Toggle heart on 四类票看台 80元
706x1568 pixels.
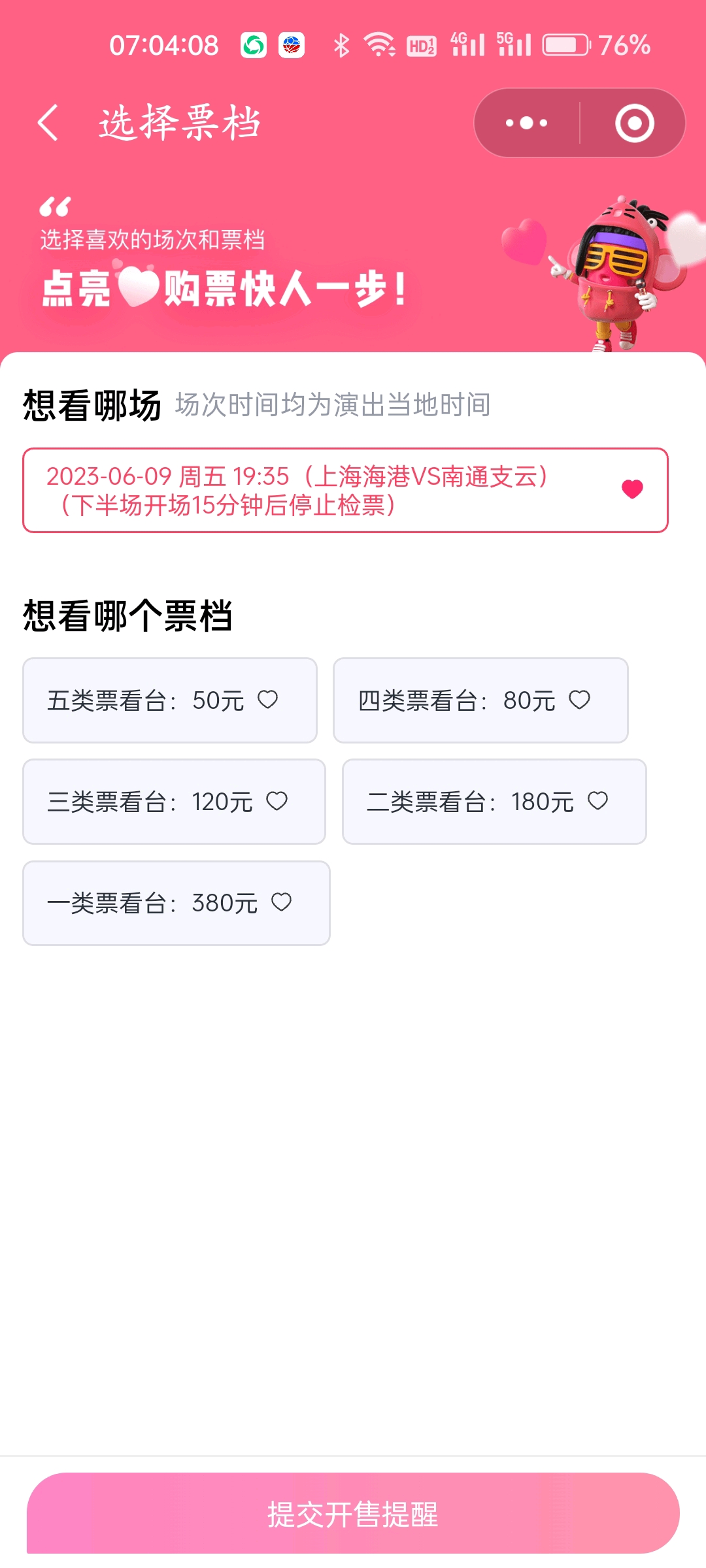(579, 700)
